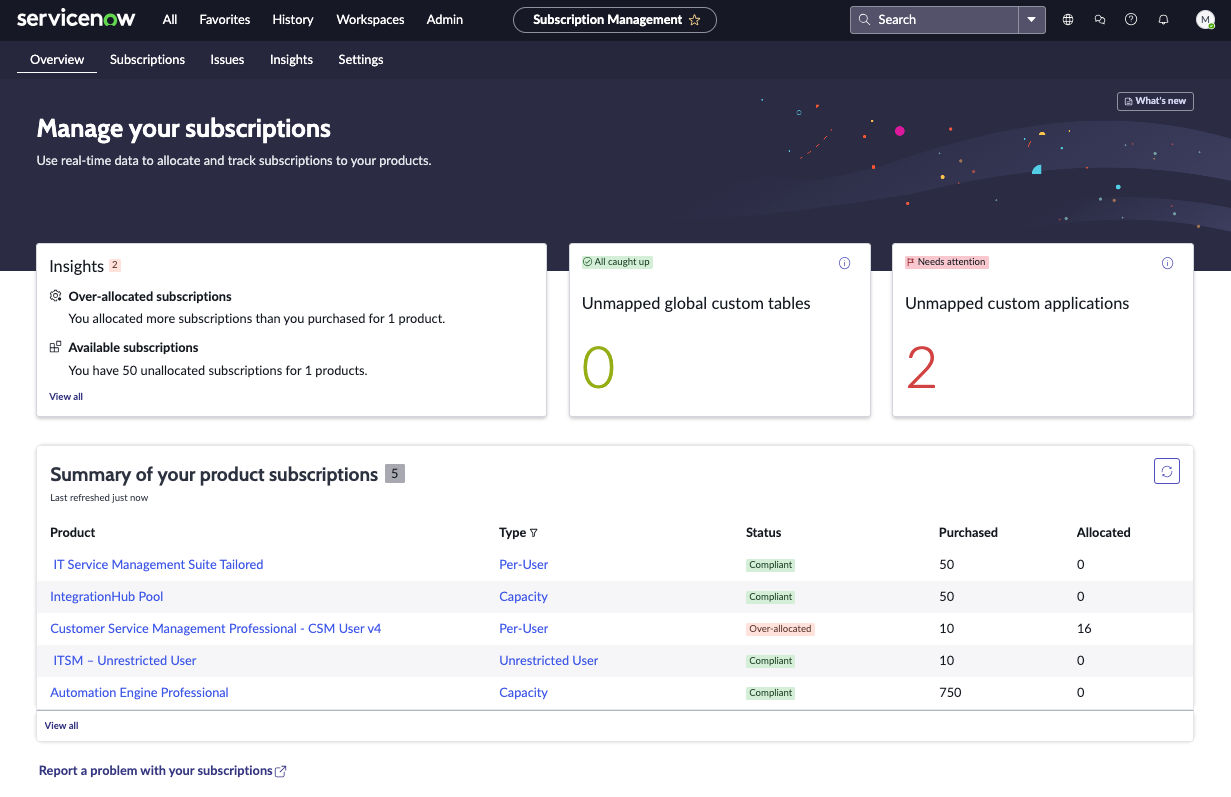Filter the Type column with funnel icon
1231x797 pixels.
[x=533, y=533]
